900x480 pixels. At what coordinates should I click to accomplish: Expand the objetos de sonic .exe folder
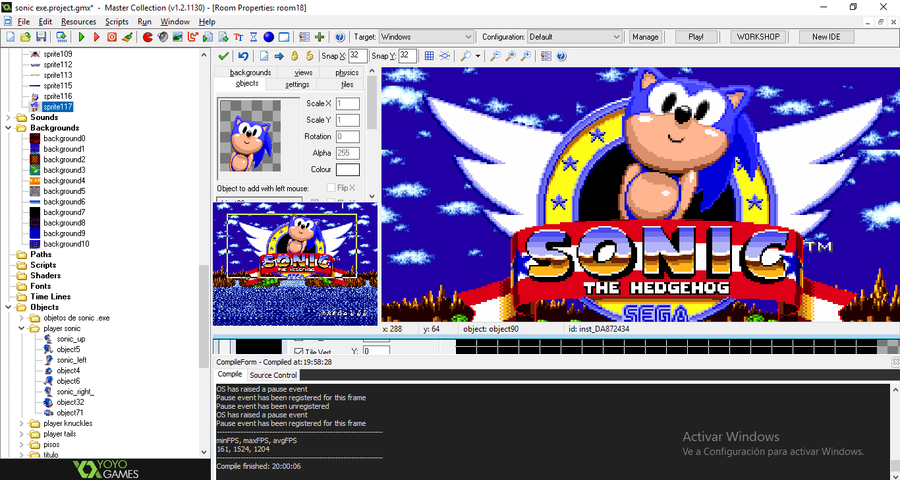coord(21,318)
